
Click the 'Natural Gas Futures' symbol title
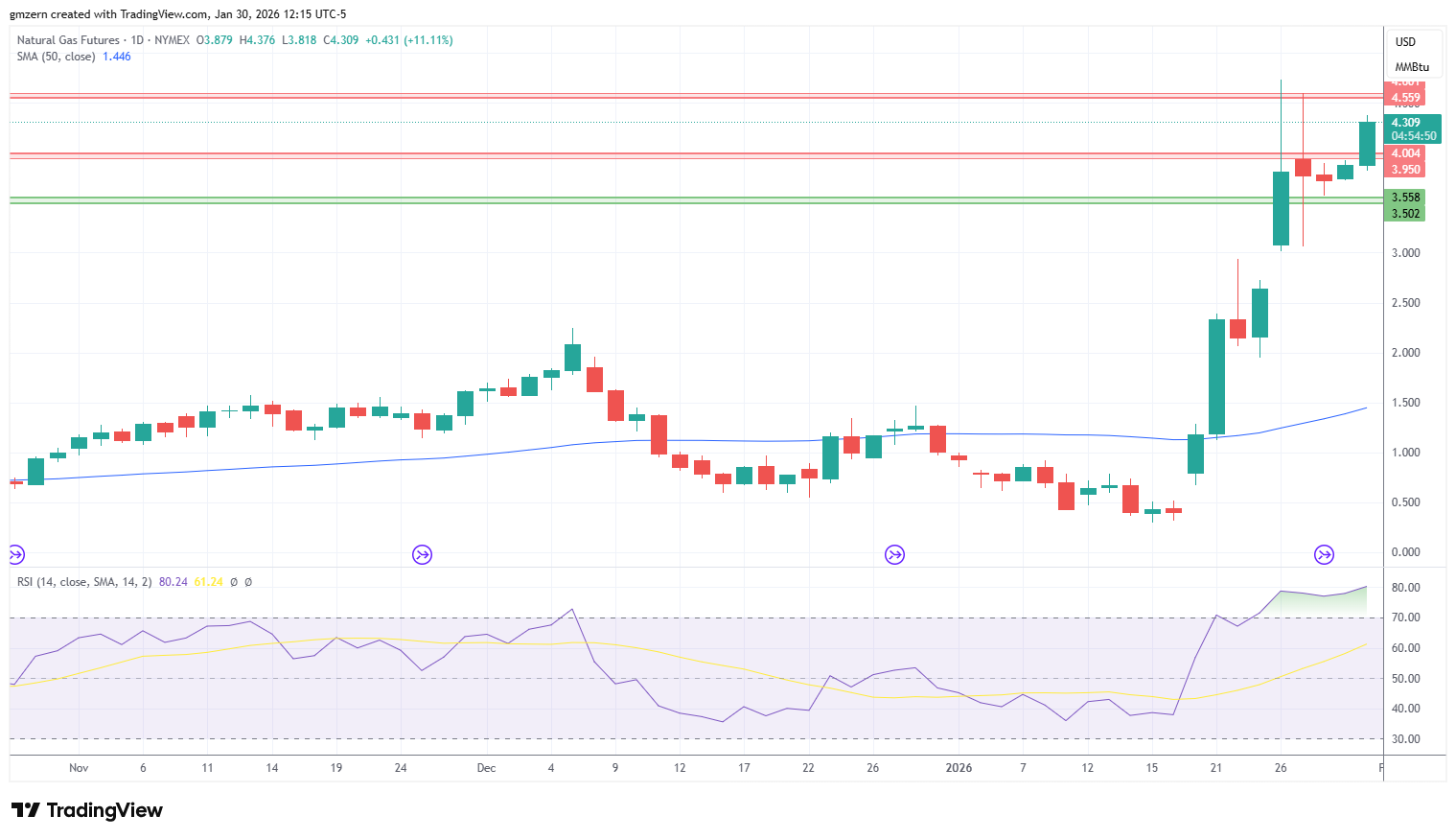click(68, 40)
